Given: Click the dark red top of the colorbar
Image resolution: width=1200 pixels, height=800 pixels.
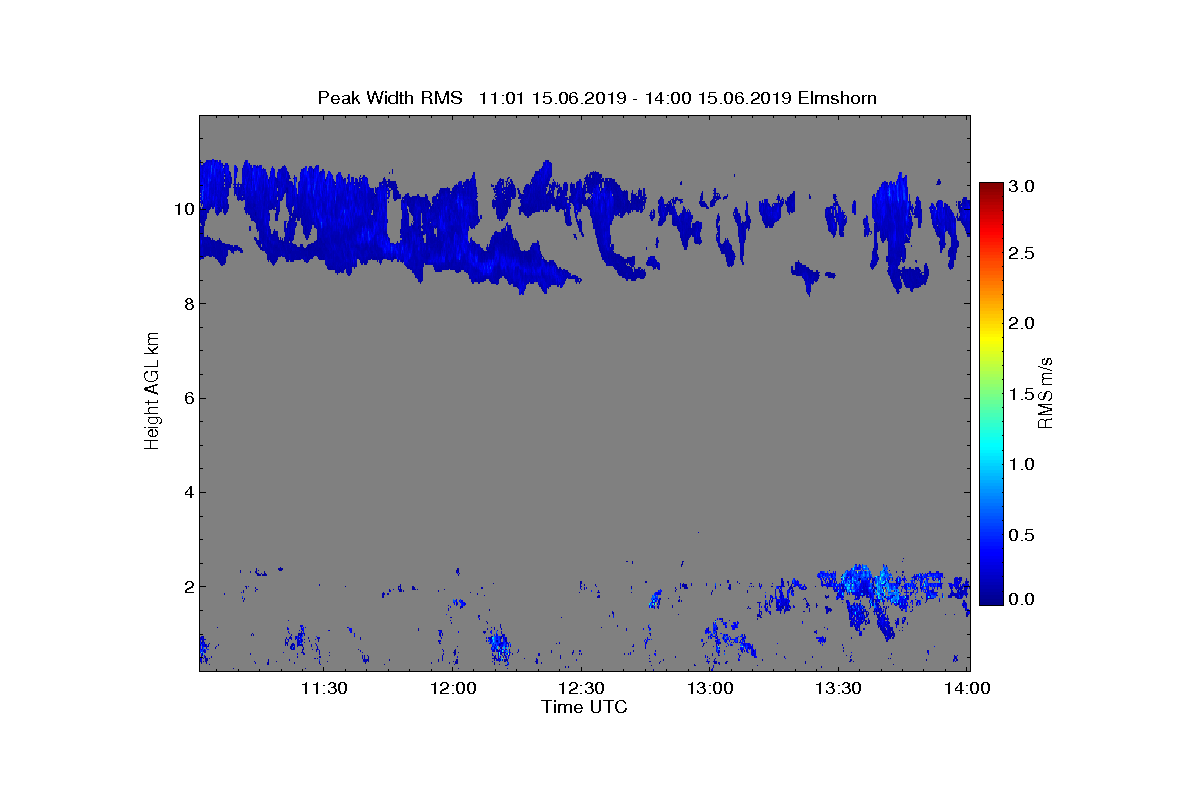Looking at the screenshot, I should coord(991,188).
